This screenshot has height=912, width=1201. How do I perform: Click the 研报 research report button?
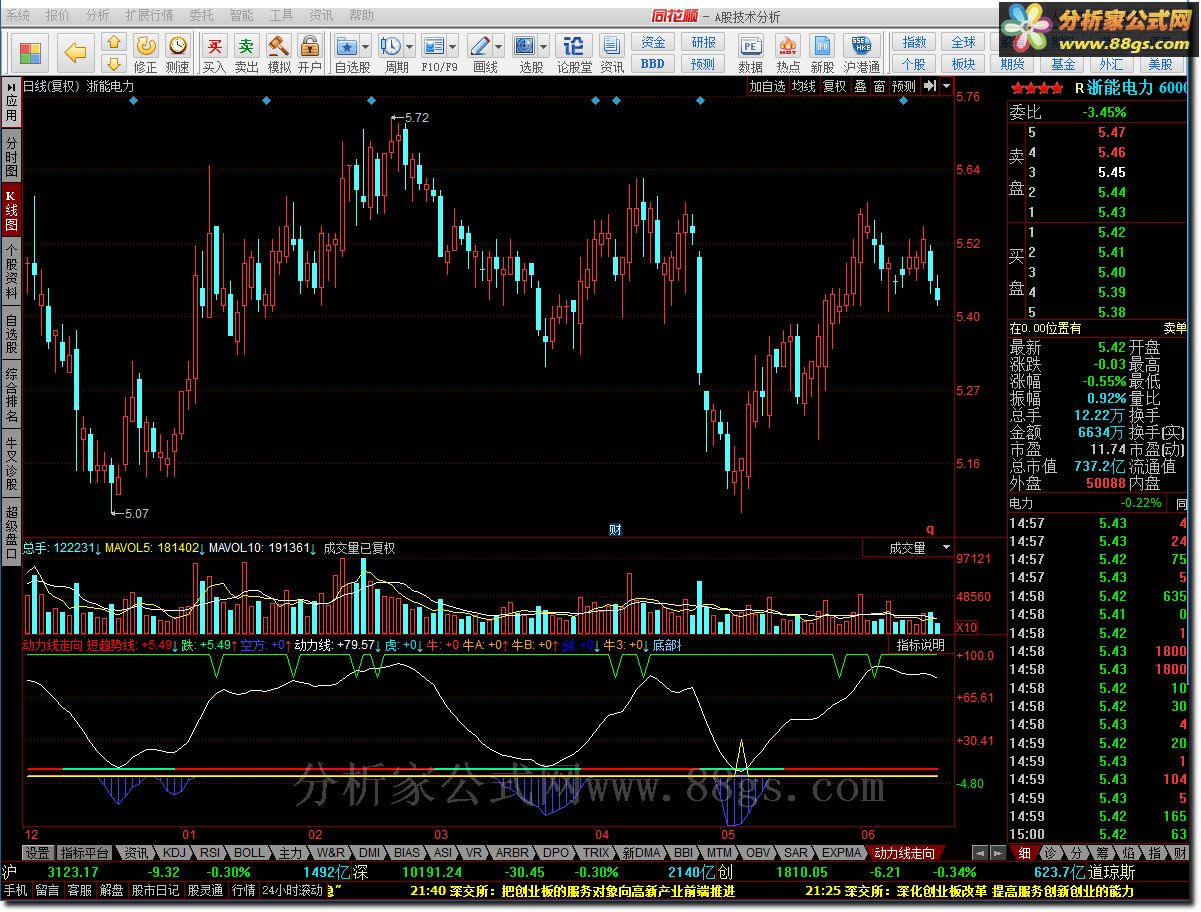tap(703, 42)
